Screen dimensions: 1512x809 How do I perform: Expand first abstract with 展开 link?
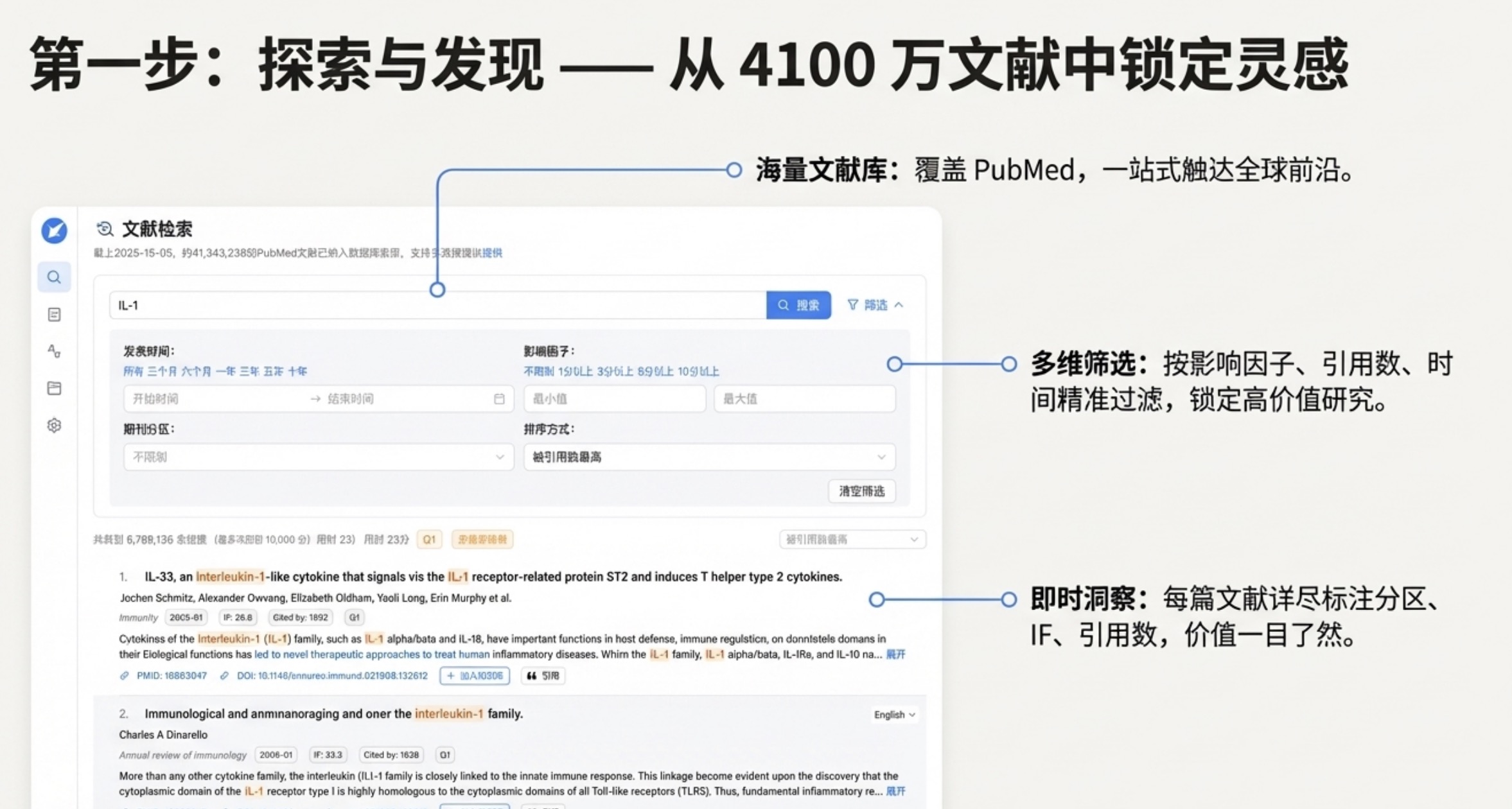895,654
